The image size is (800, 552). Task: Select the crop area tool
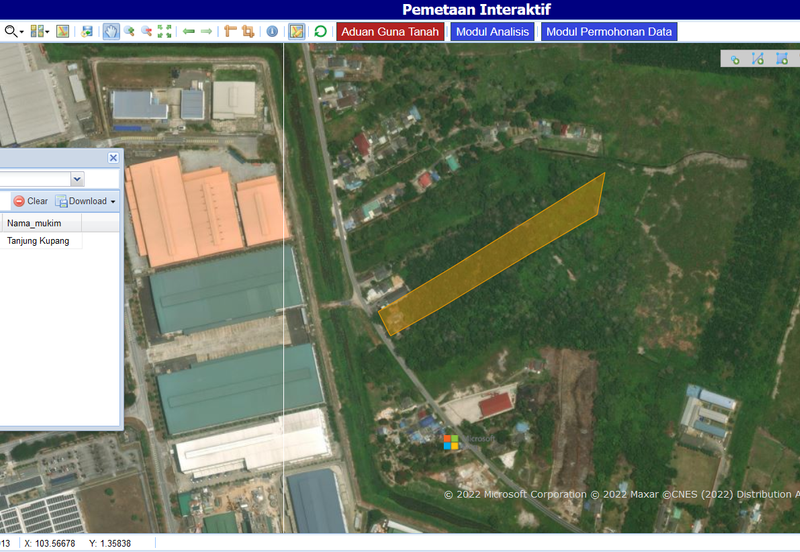click(x=248, y=32)
